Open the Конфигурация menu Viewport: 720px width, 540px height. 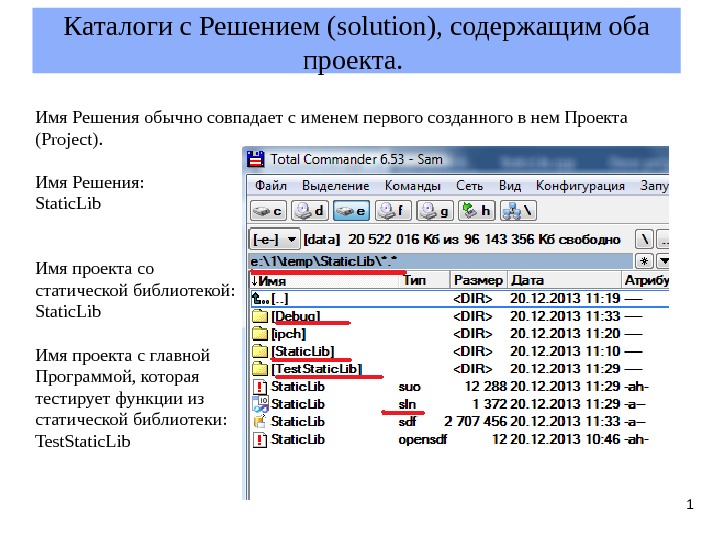coord(580,185)
